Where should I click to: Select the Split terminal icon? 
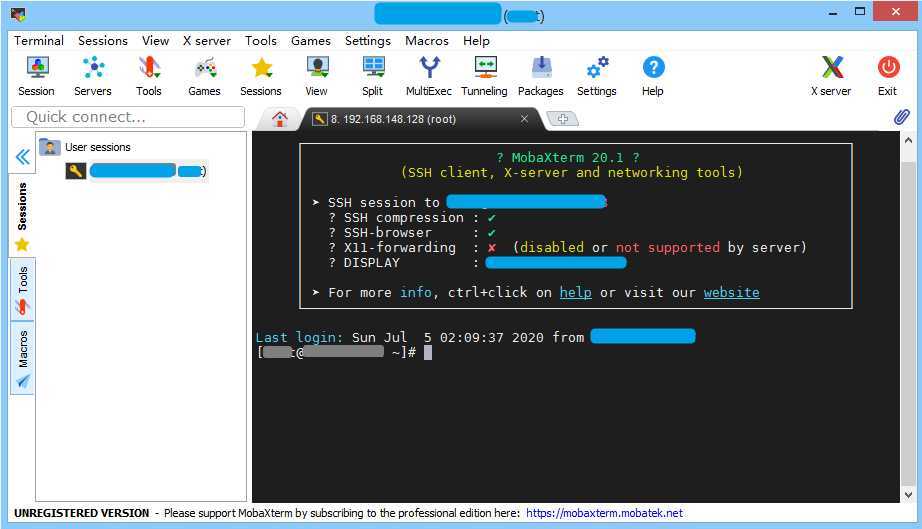pyautogui.click(x=373, y=76)
